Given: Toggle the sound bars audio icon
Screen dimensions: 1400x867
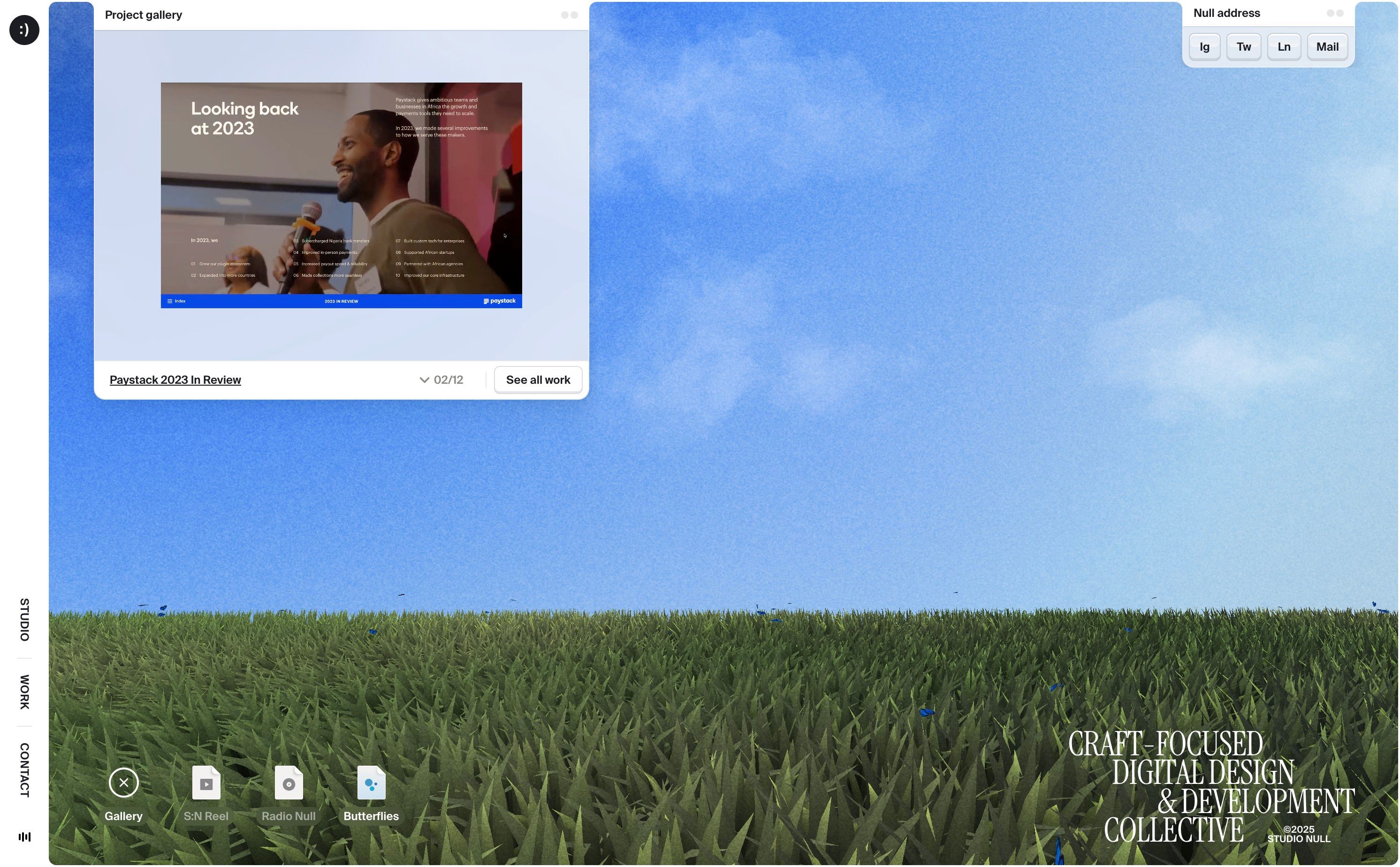Looking at the screenshot, I should [x=24, y=837].
